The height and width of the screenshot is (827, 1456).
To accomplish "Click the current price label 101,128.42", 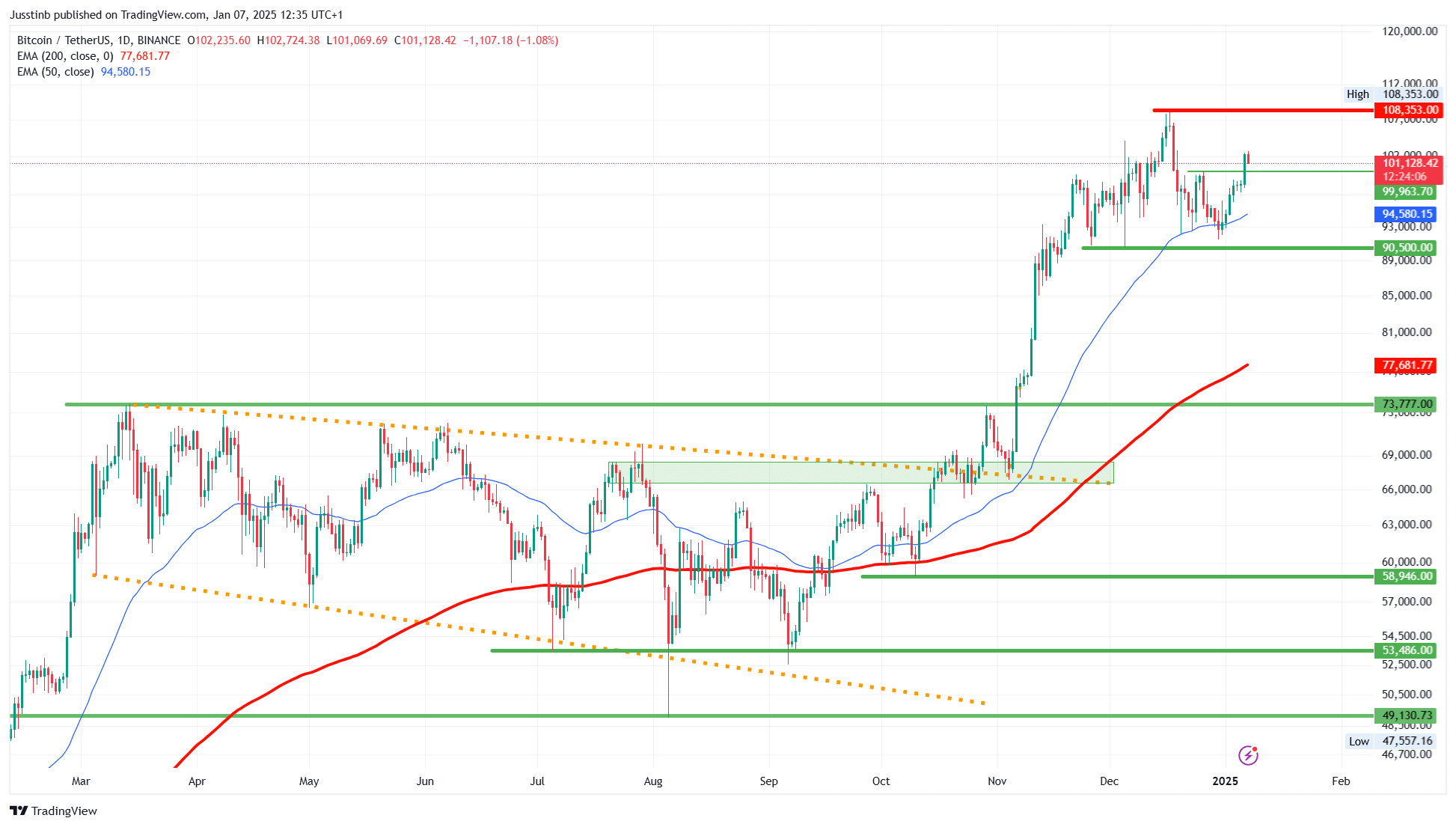I will pos(1409,163).
